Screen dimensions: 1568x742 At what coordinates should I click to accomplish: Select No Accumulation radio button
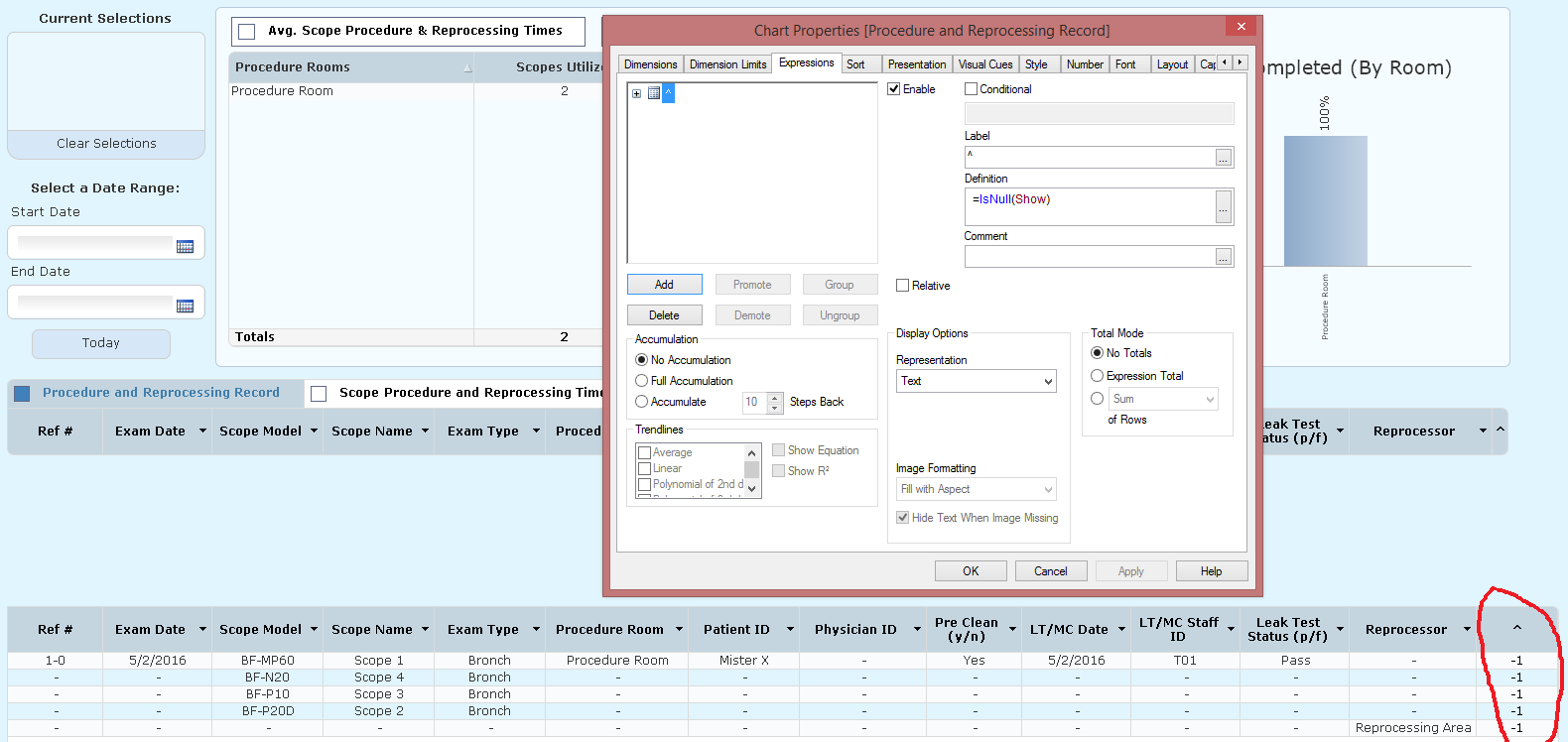(x=642, y=360)
